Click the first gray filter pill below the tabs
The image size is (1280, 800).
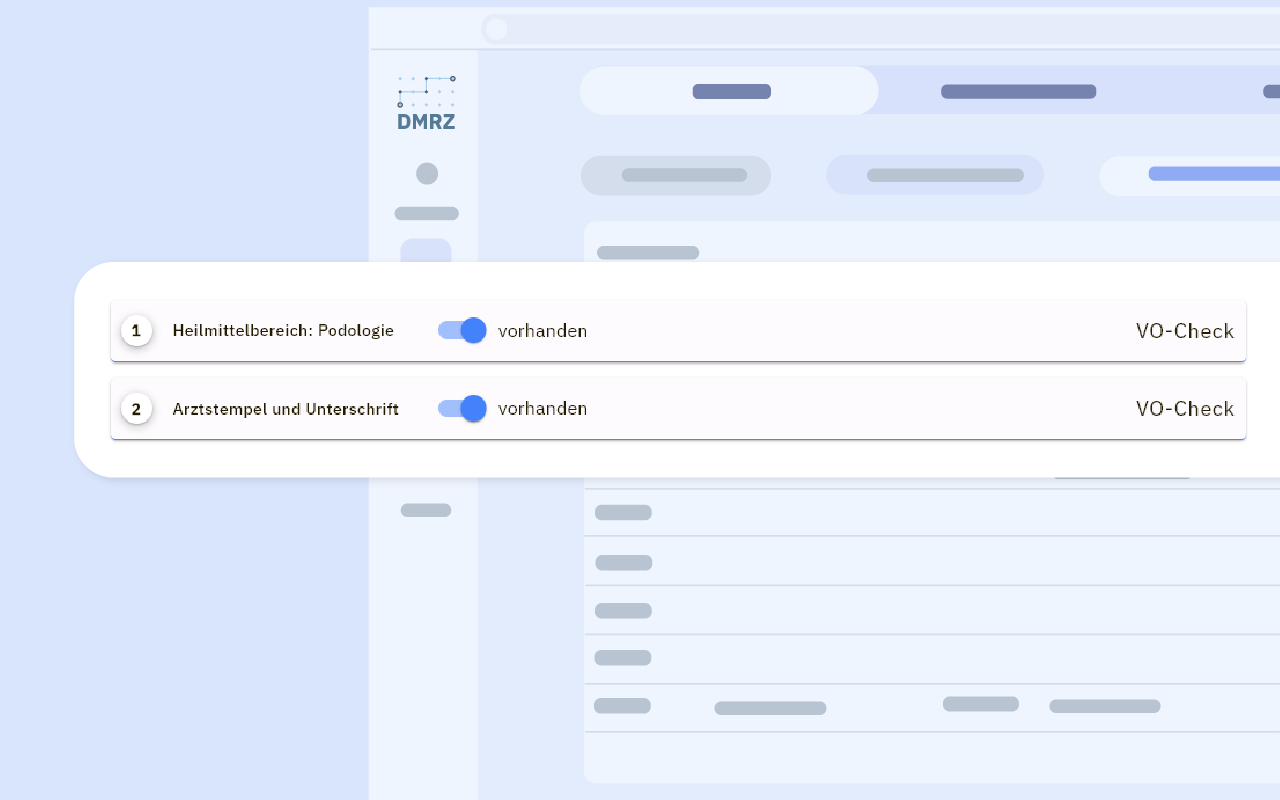tap(676, 175)
